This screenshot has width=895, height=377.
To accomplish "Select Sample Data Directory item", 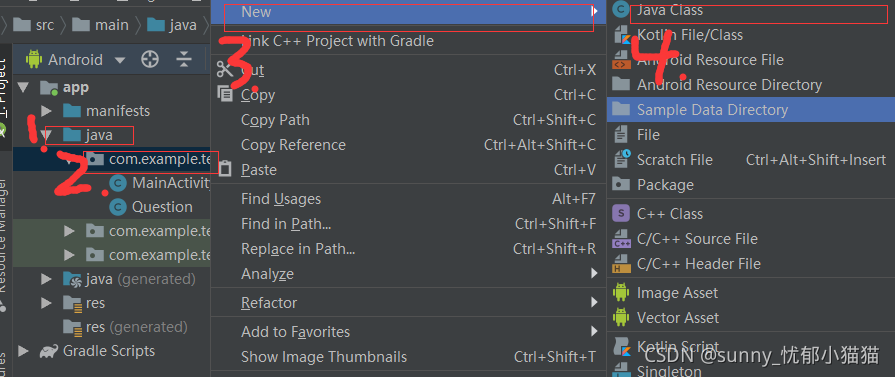I will coord(751,110).
